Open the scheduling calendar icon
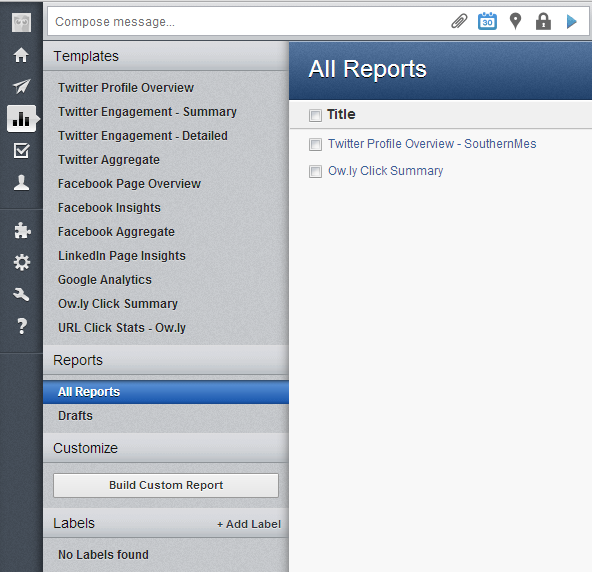 coord(487,21)
